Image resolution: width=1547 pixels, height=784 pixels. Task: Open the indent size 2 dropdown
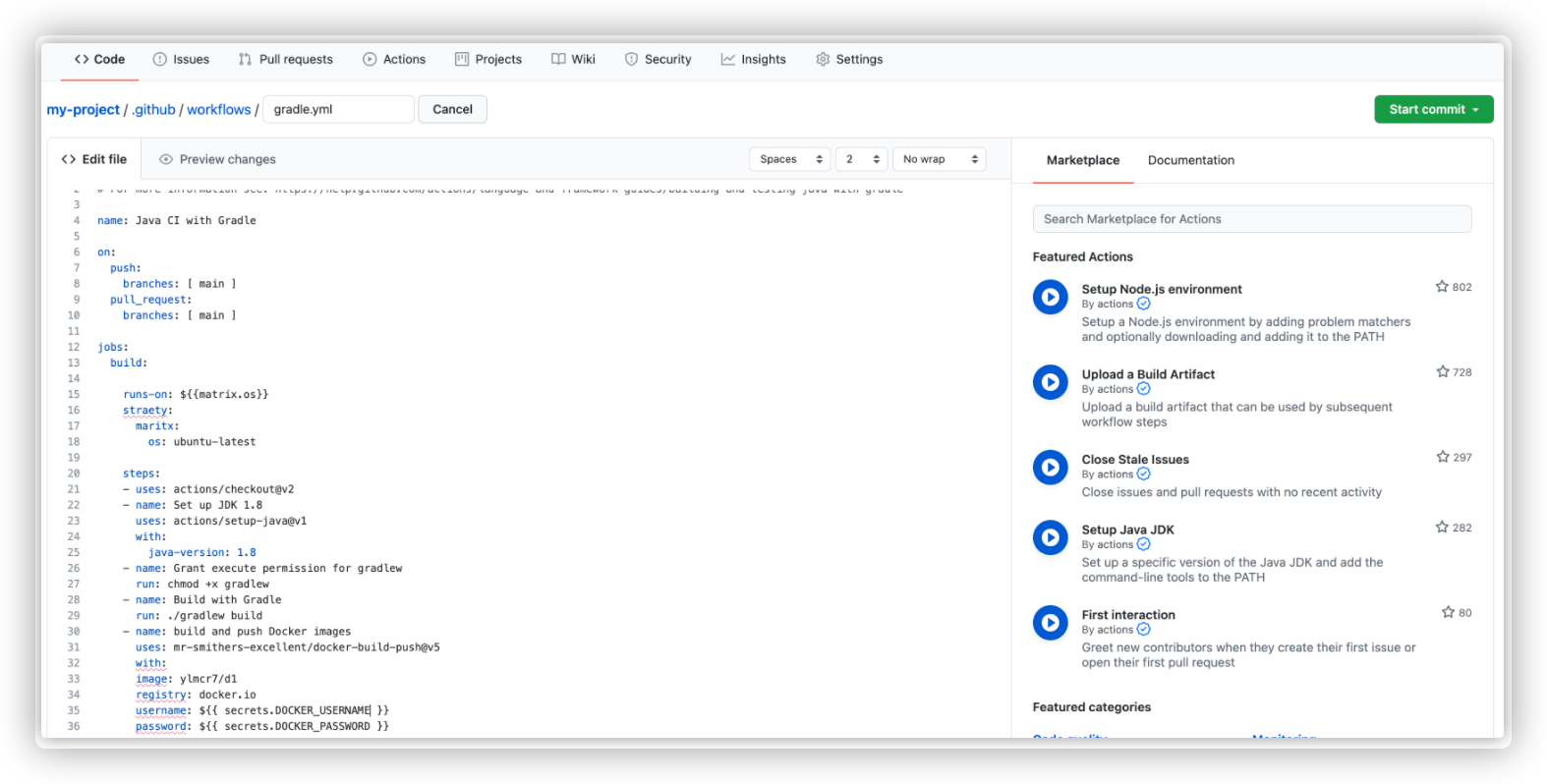(862, 159)
